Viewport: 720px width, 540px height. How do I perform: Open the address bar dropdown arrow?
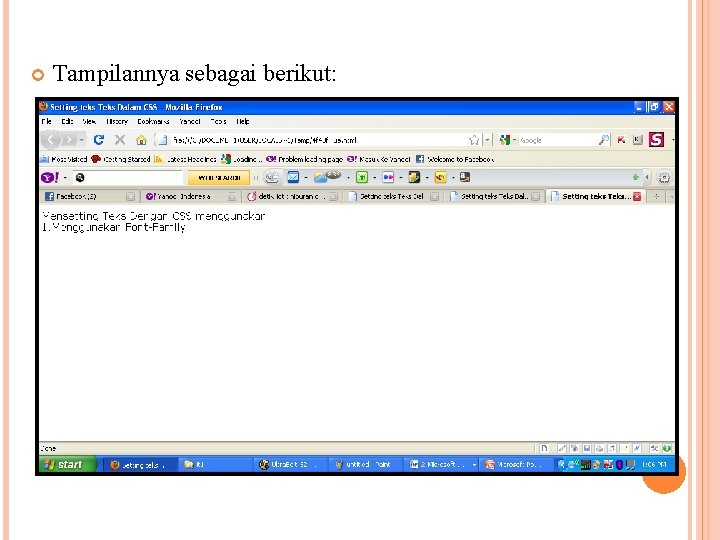tap(488, 140)
